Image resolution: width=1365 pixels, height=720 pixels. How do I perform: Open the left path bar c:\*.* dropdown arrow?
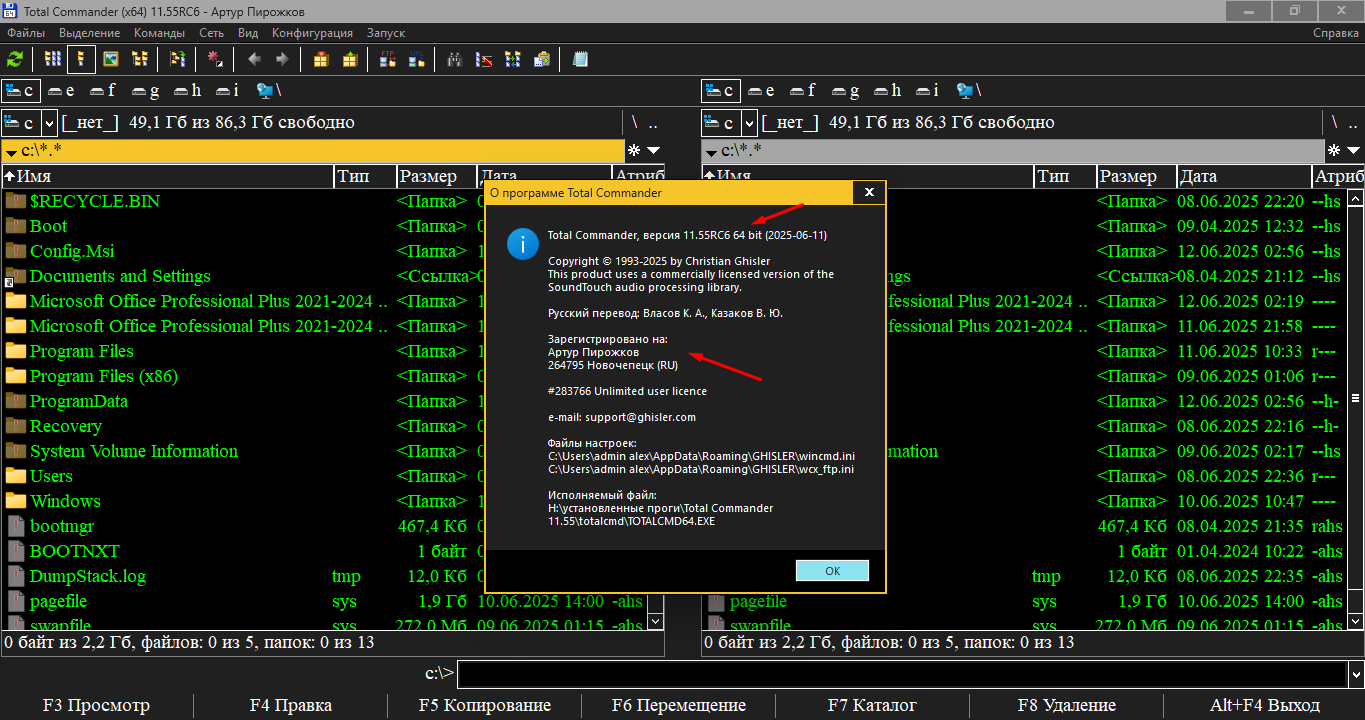click(11, 152)
